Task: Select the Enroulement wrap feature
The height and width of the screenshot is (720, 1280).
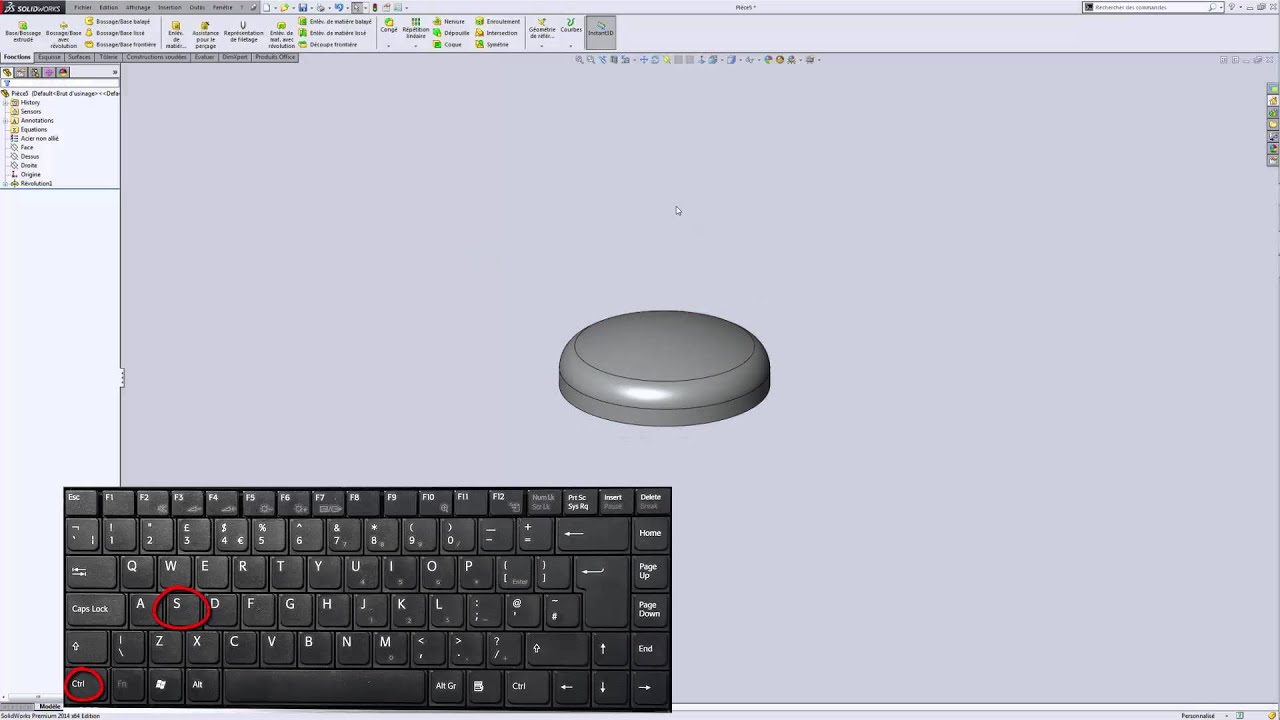Action: pyautogui.click(x=498, y=21)
